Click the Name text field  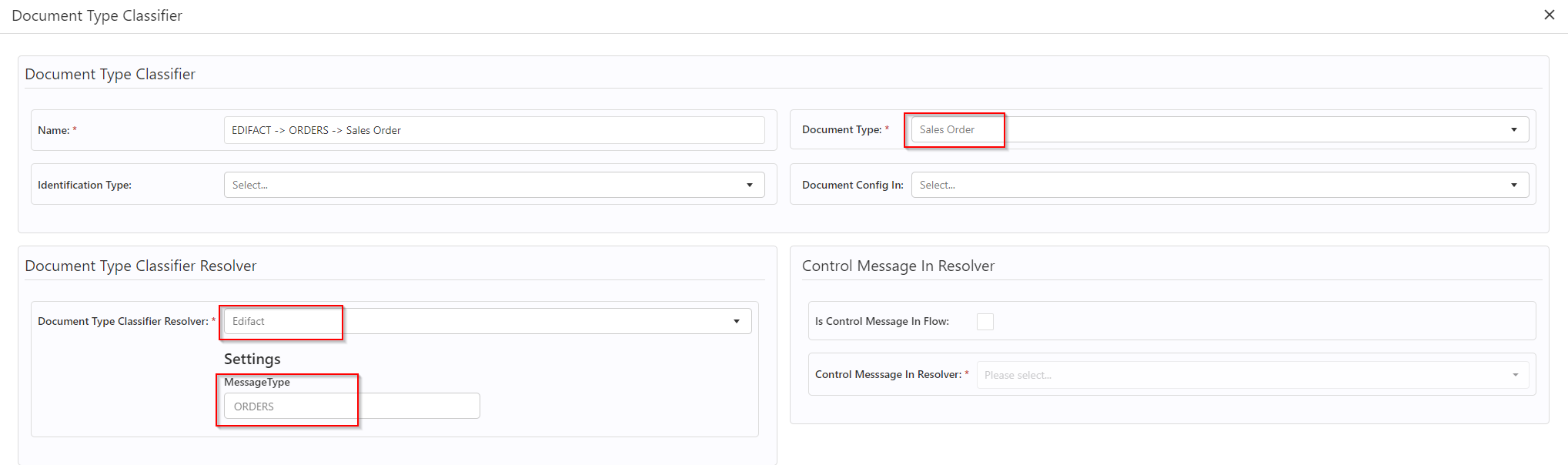[x=493, y=130]
